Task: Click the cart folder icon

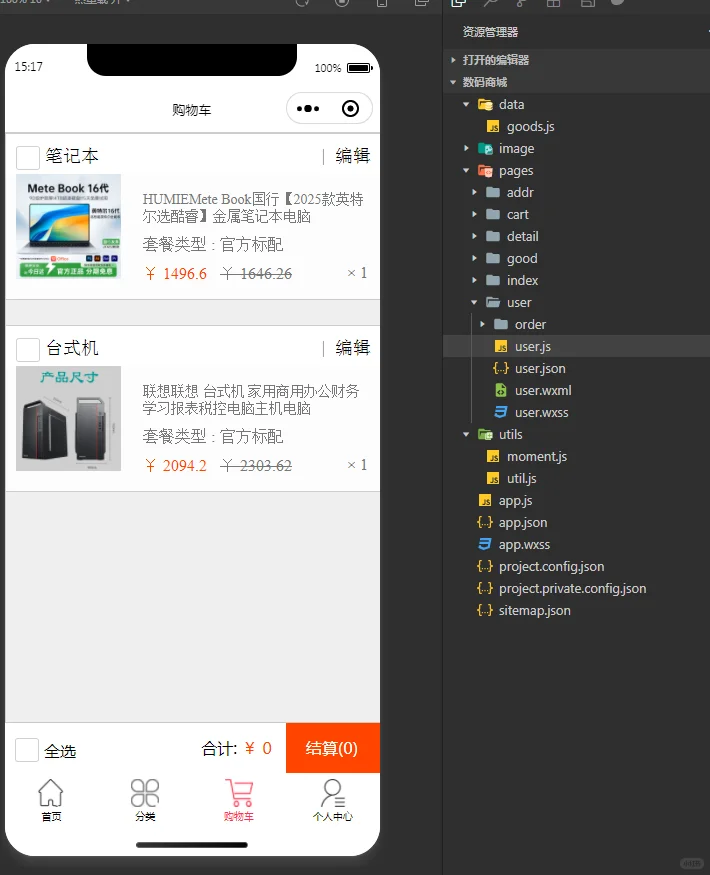Action: [x=493, y=214]
